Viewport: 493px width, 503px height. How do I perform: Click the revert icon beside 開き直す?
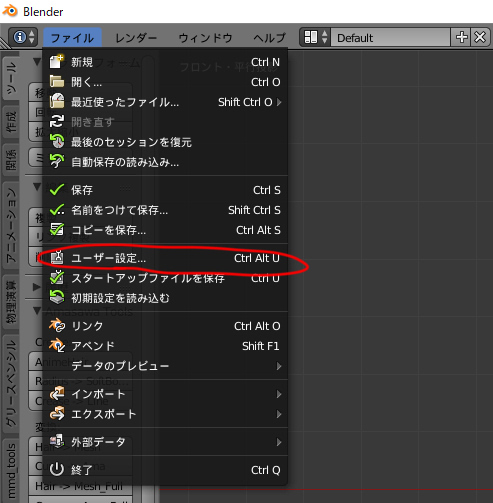(x=57, y=121)
